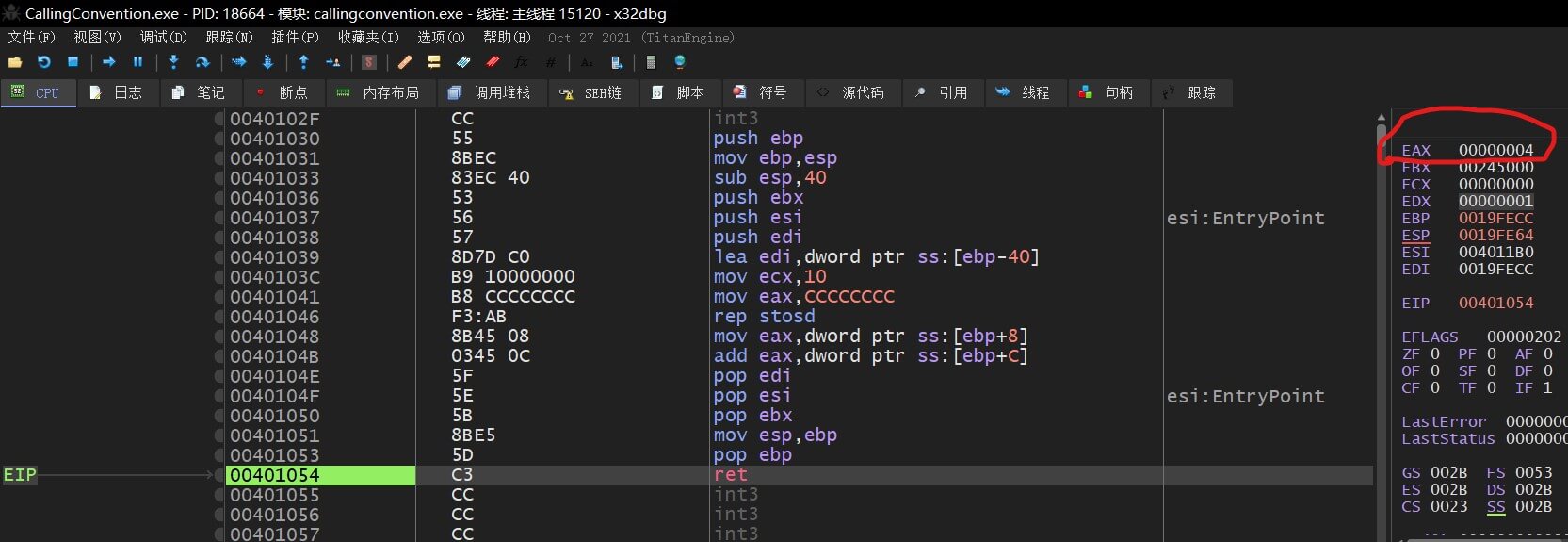Switch to the SEH链 tab

[591, 92]
